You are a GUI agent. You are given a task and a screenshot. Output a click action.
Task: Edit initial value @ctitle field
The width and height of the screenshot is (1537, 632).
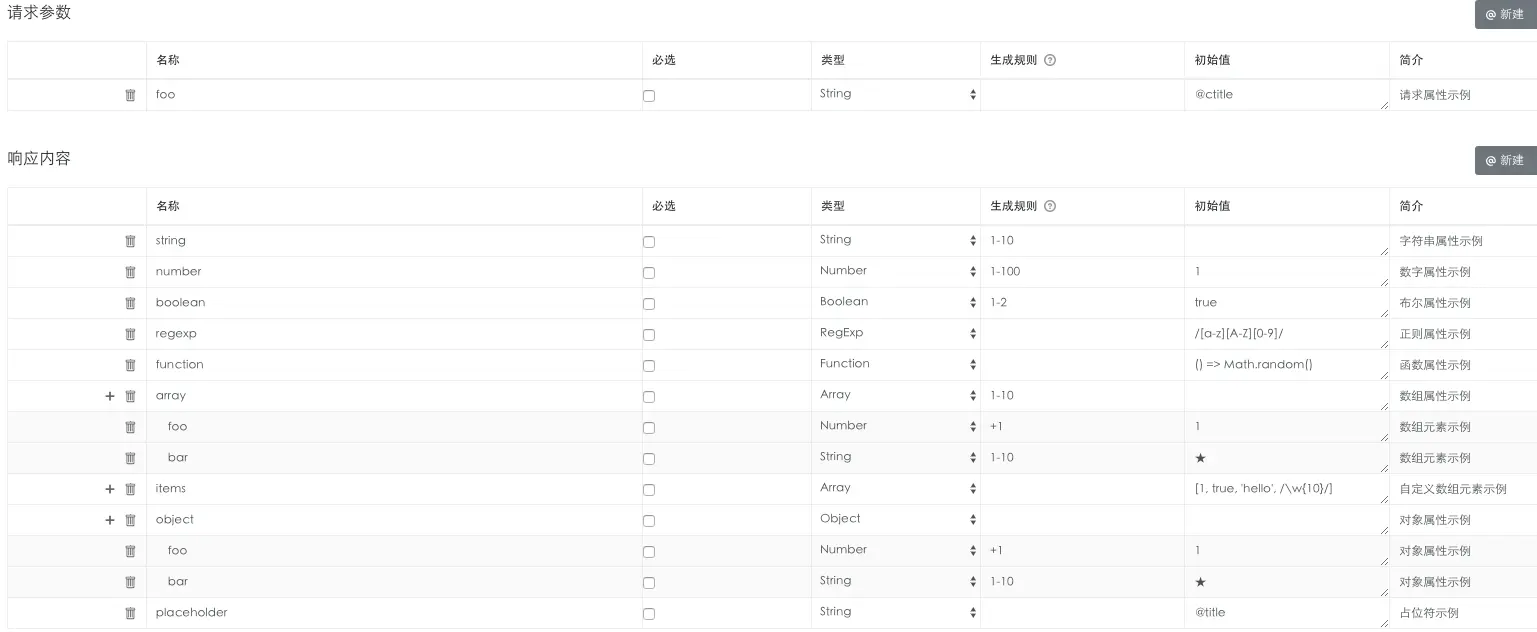pos(1286,95)
